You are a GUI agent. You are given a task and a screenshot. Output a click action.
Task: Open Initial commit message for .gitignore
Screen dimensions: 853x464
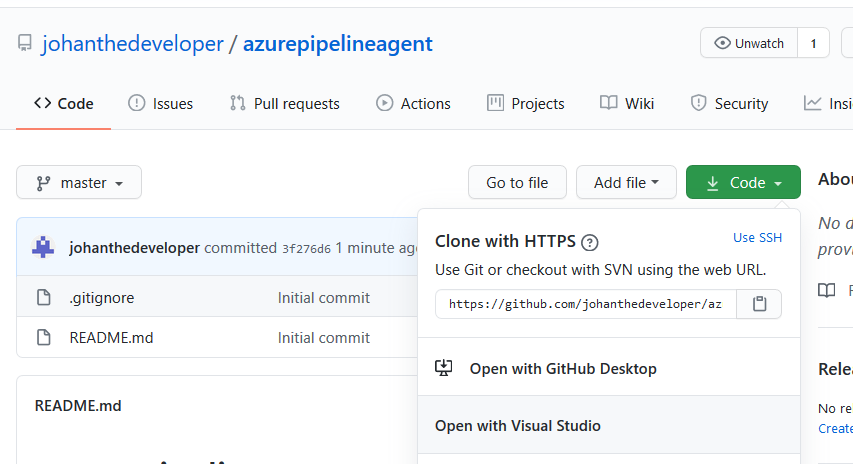324,298
